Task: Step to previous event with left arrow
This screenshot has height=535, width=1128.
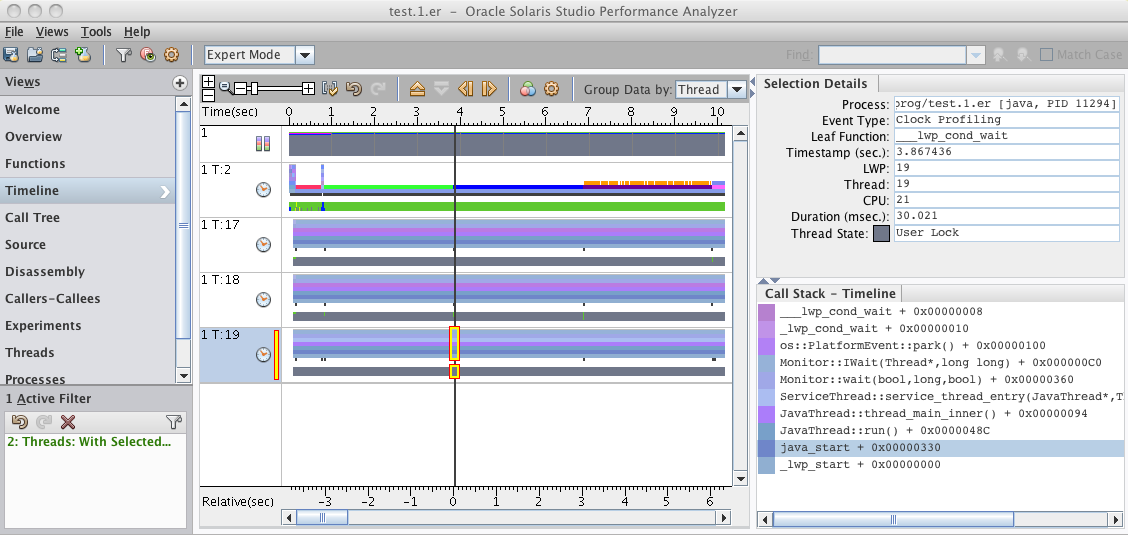Action: point(465,88)
